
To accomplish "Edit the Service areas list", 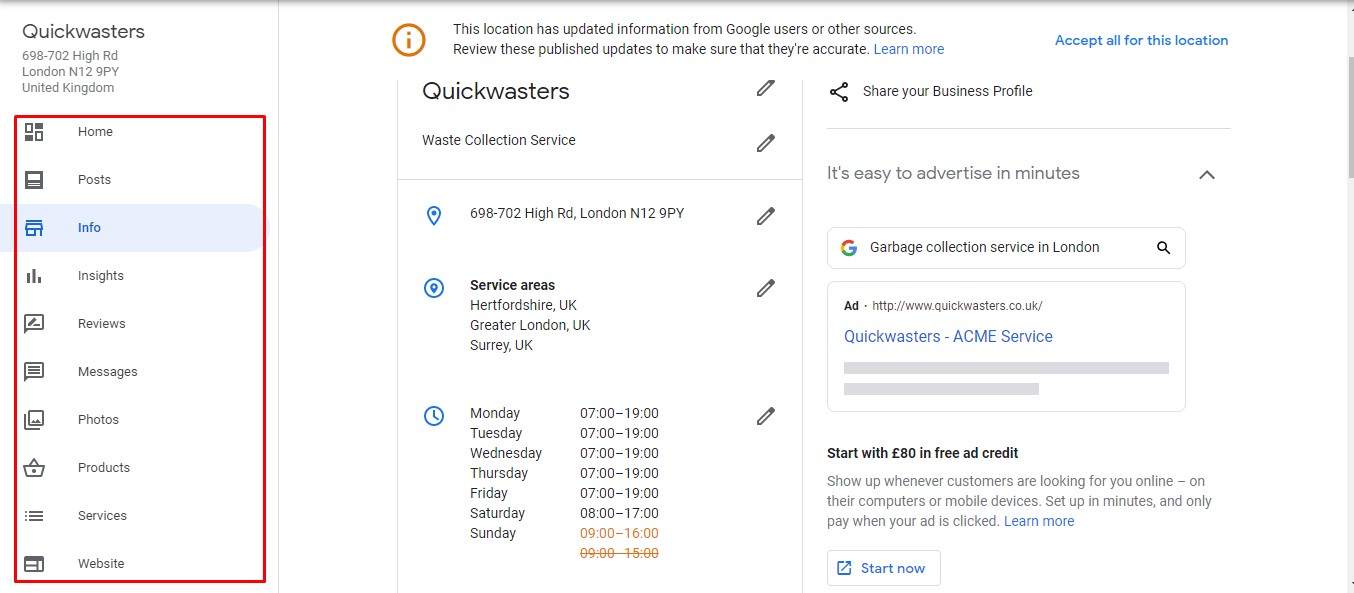I will coord(766,288).
